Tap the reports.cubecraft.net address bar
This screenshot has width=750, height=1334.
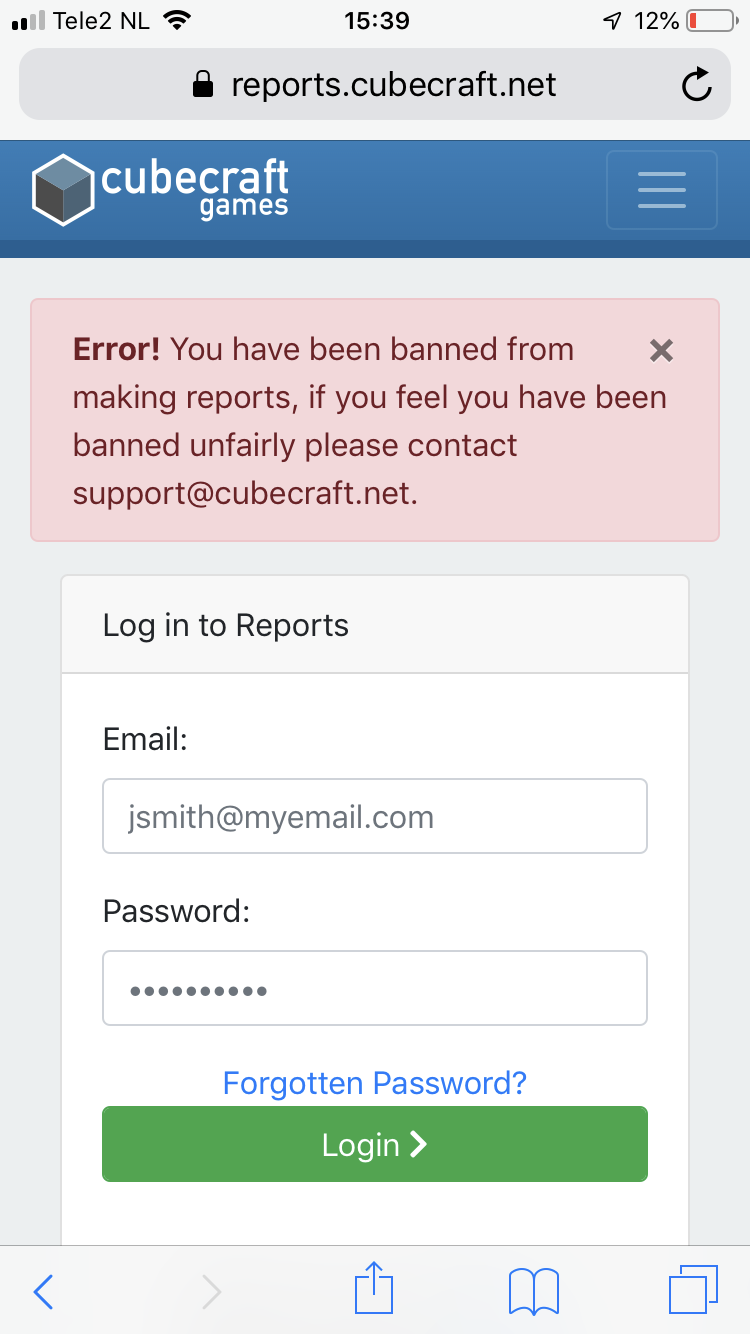tap(375, 84)
